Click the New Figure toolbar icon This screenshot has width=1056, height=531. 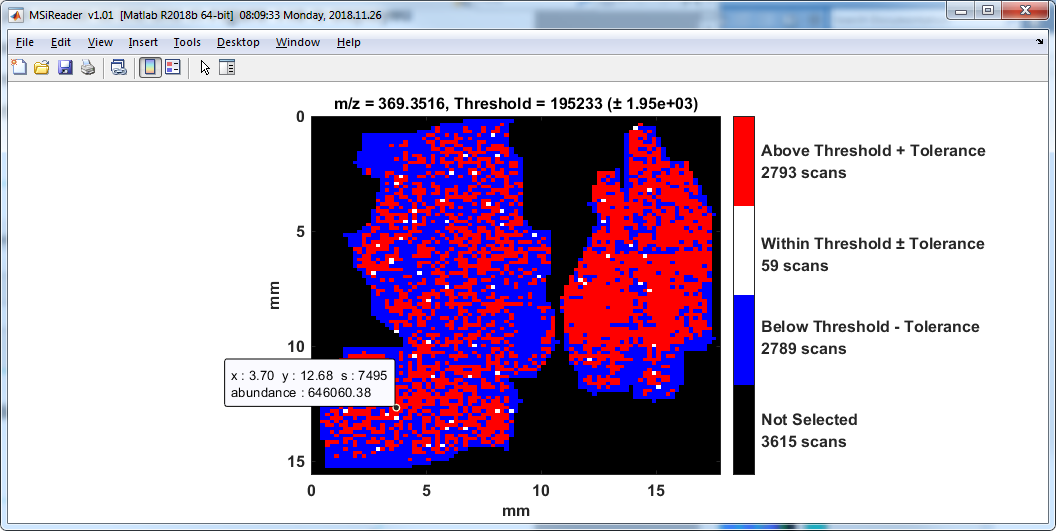pyautogui.click(x=19, y=68)
